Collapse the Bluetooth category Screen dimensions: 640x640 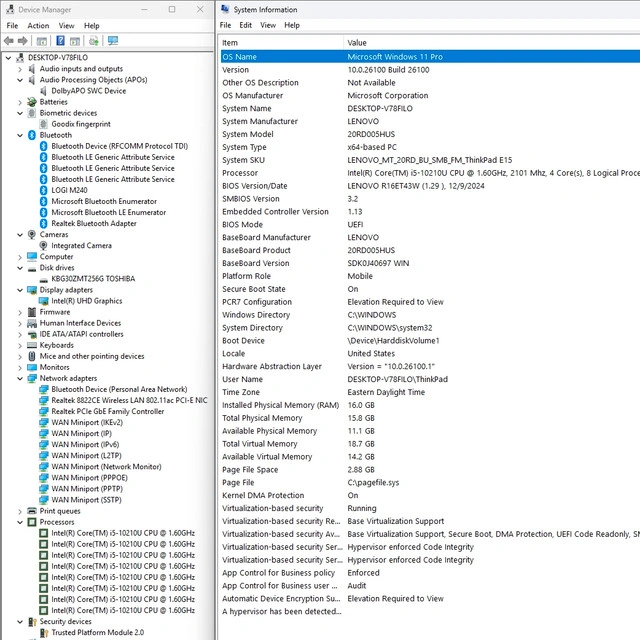pyautogui.click(x=20, y=135)
